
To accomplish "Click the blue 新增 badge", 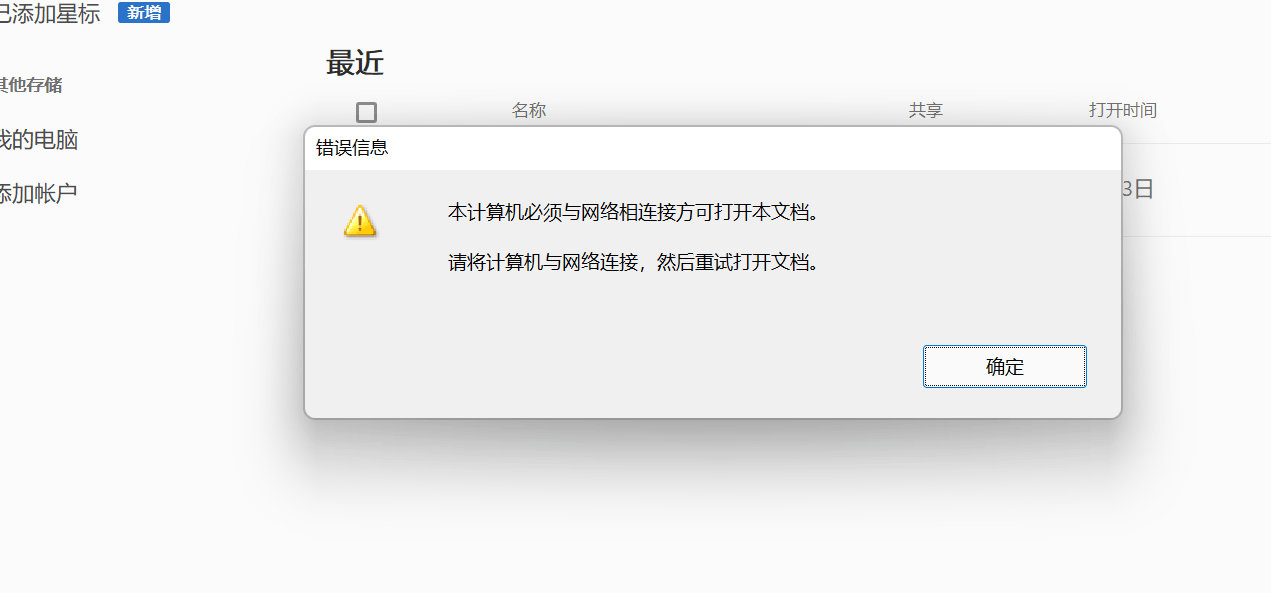I will (x=144, y=13).
